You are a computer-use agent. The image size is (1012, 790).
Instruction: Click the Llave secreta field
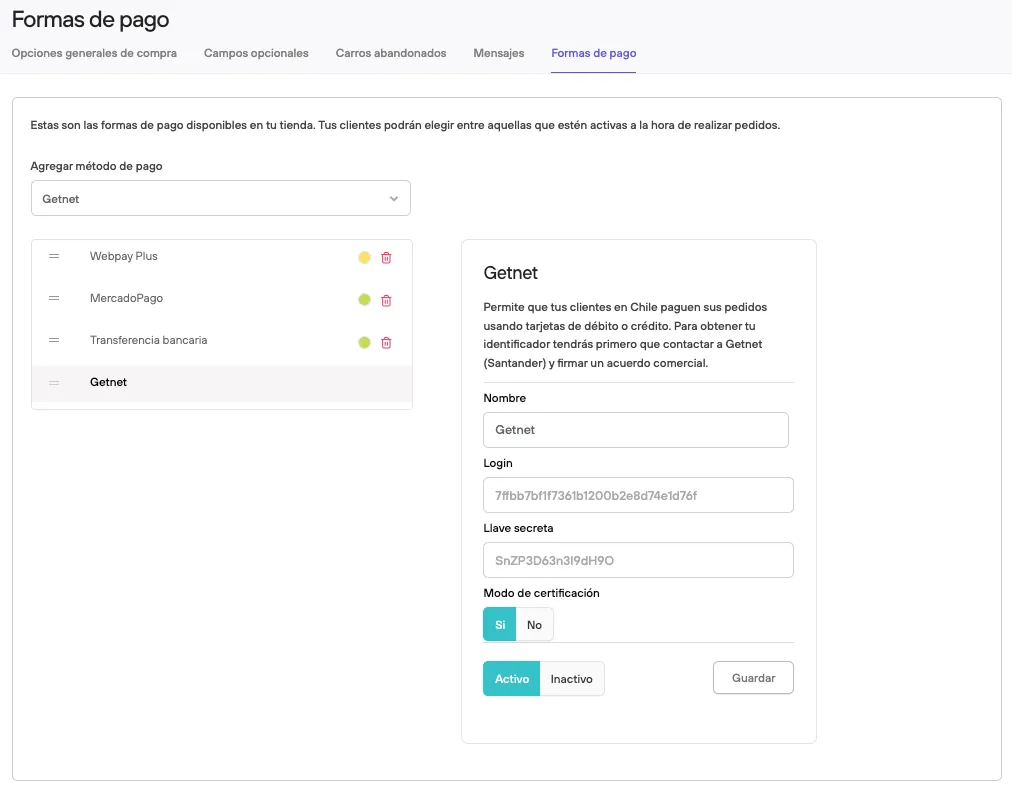point(638,560)
